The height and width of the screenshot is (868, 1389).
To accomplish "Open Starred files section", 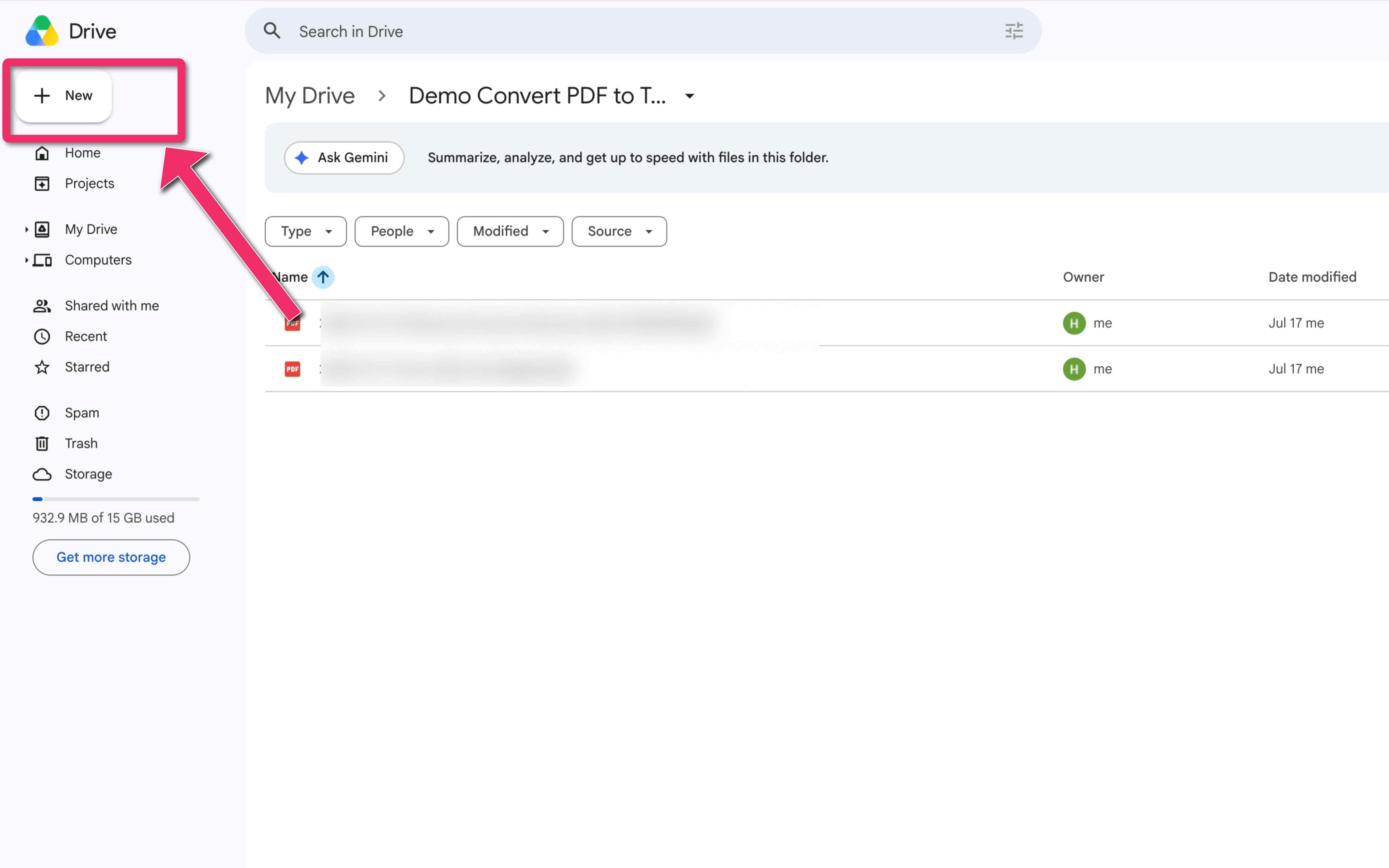I will [87, 367].
